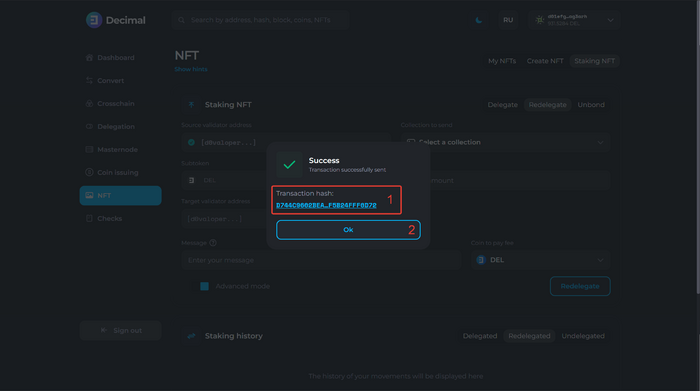Click the Show hints link
The height and width of the screenshot is (391, 700).
point(191,69)
